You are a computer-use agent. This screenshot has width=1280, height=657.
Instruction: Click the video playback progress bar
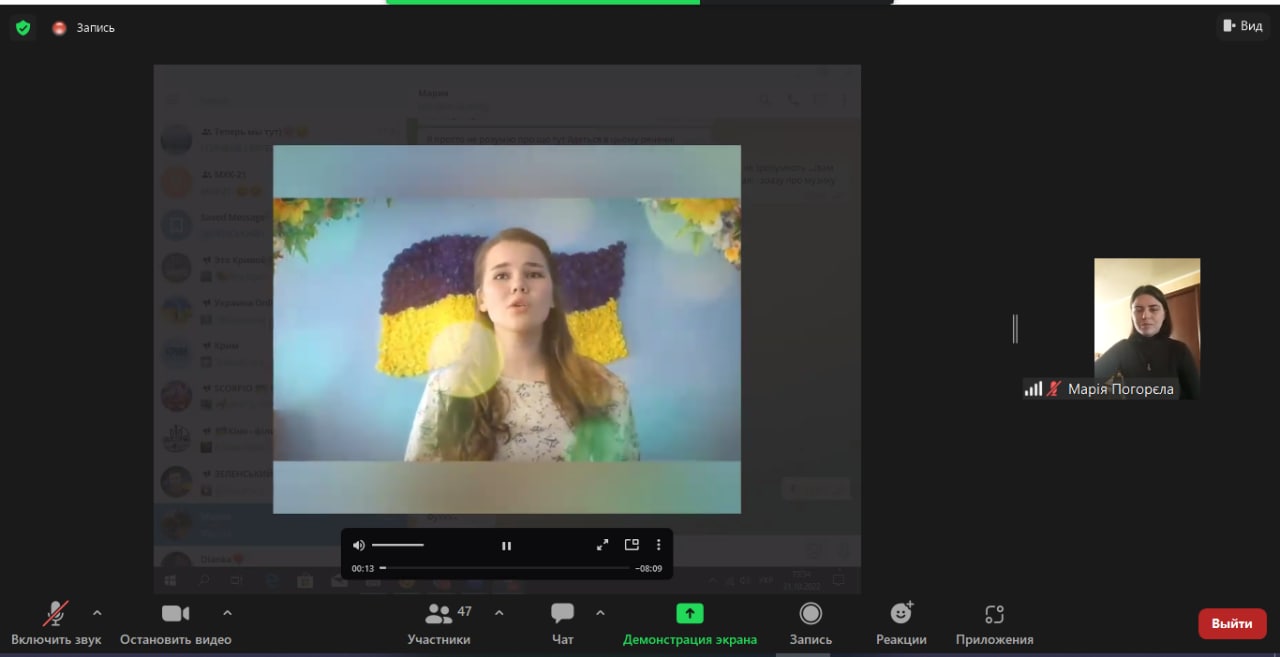pos(506,568)
